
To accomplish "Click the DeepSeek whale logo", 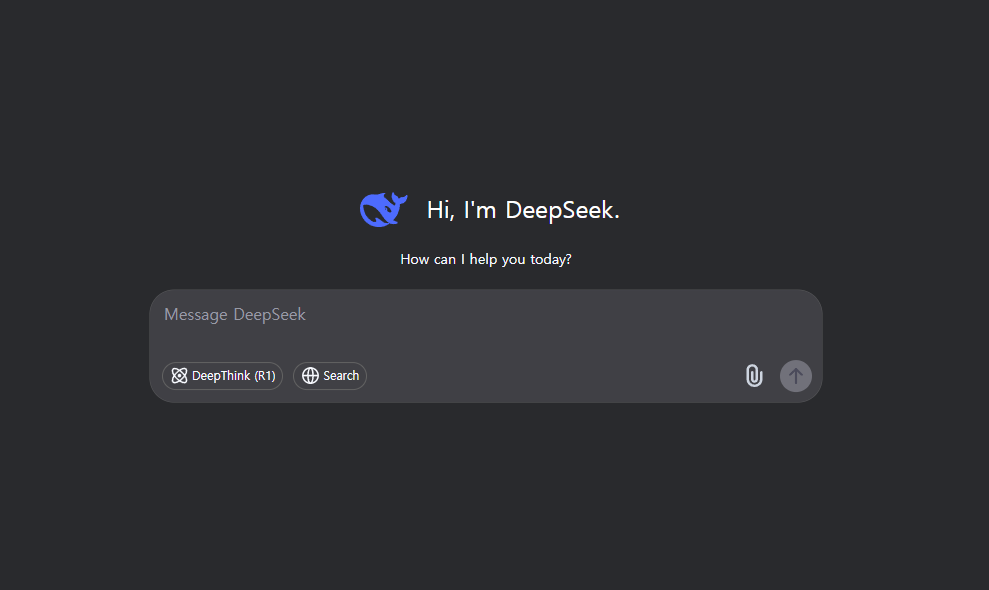I will [x=383, y=209].
